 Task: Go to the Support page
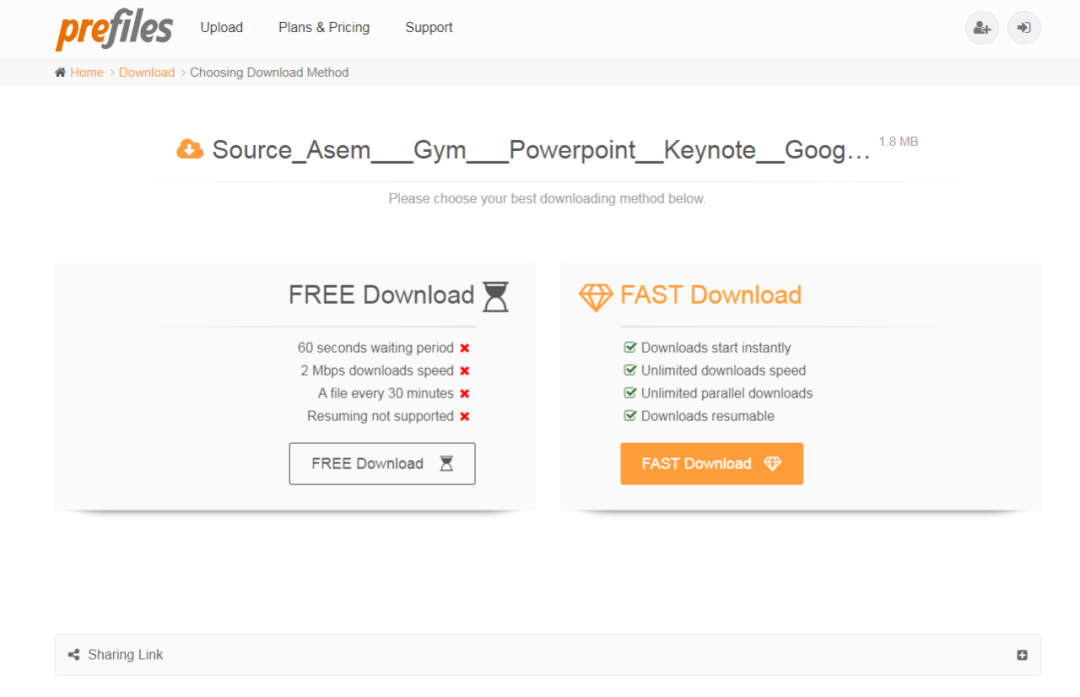(428, 28)
